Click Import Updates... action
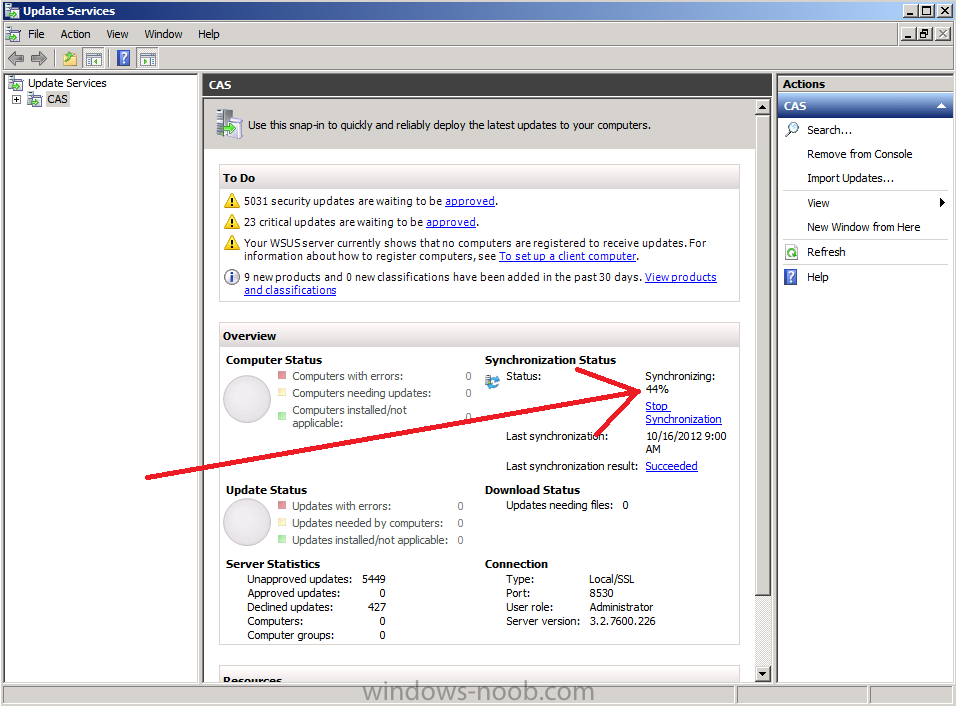 [850, 178]
